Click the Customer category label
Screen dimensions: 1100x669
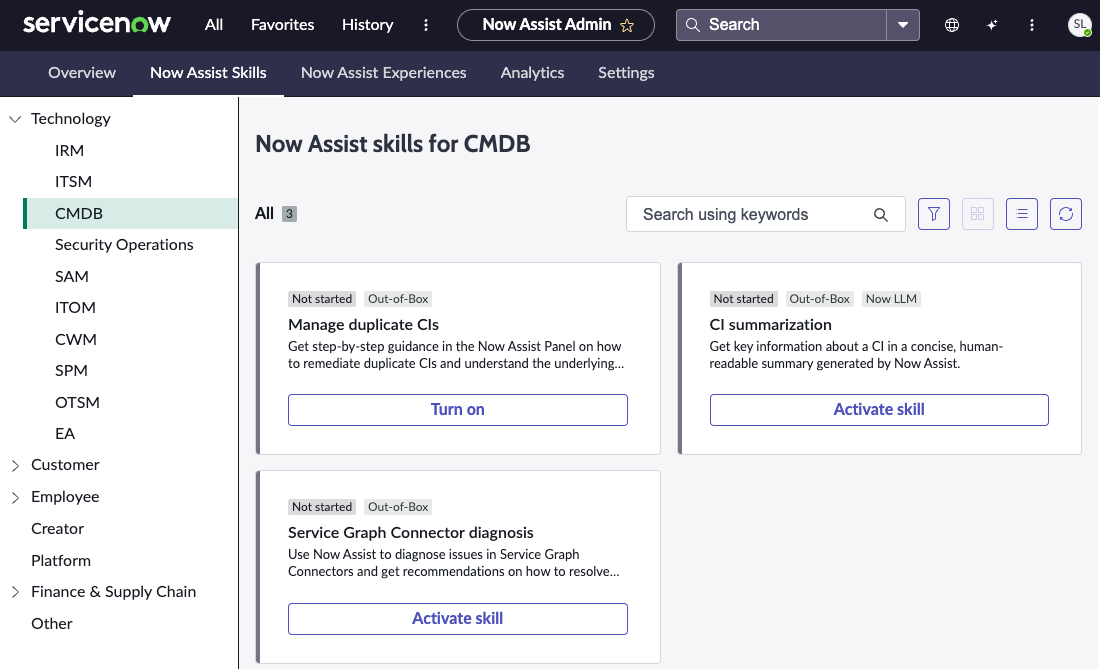(x=65, y=465)
